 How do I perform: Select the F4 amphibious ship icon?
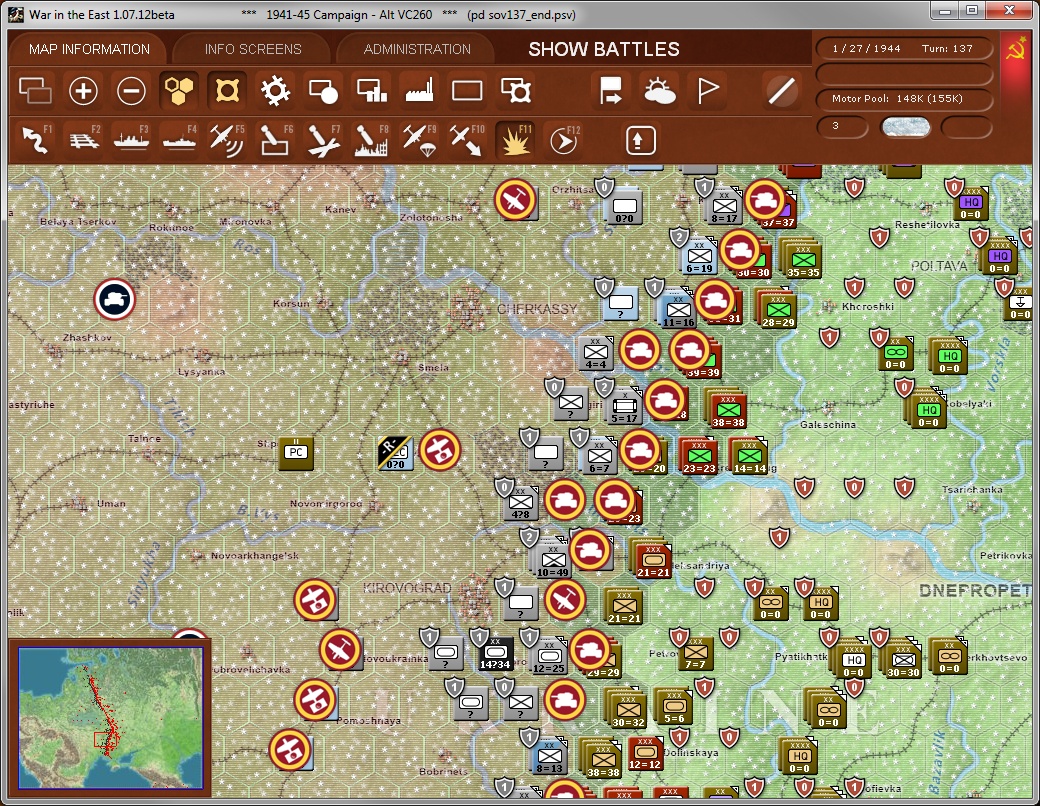[179, 140]
